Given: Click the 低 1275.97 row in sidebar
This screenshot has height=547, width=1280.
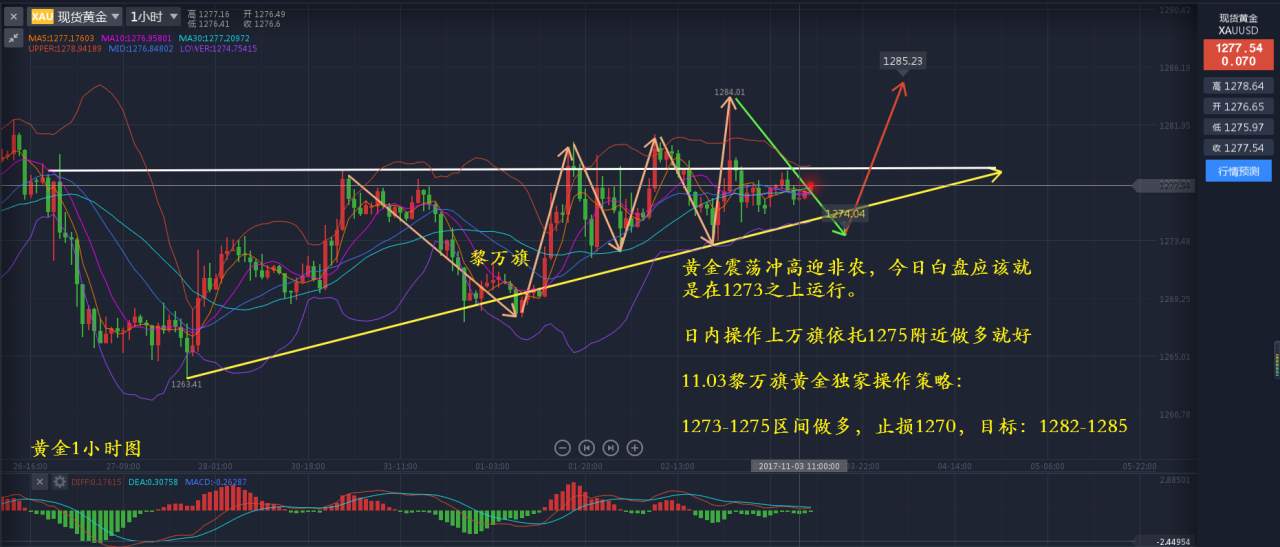Looking at the screenshot, I should pos(1238,127).
